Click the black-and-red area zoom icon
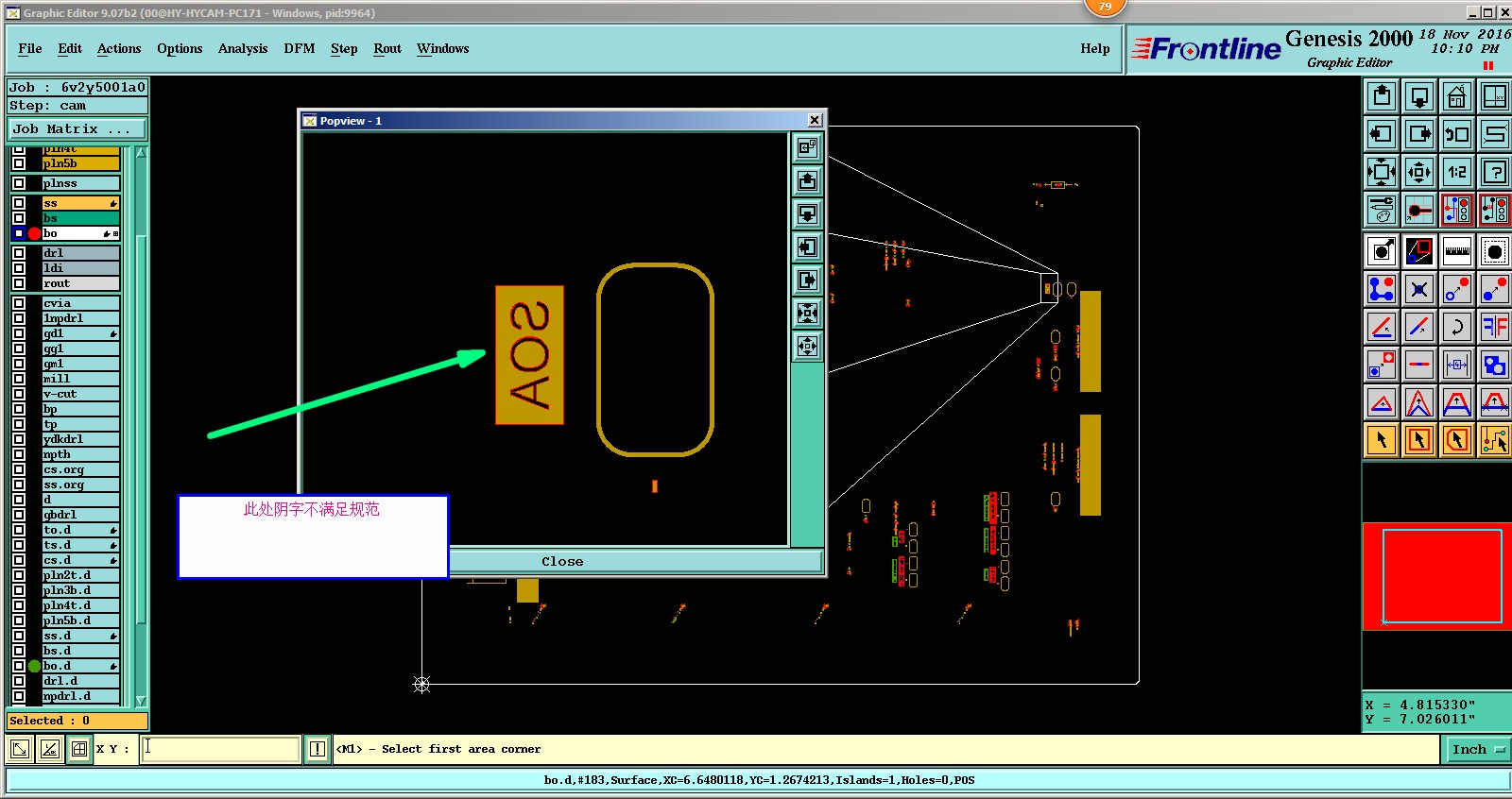Screen dimensions: 1512x799 (1419, 251)
